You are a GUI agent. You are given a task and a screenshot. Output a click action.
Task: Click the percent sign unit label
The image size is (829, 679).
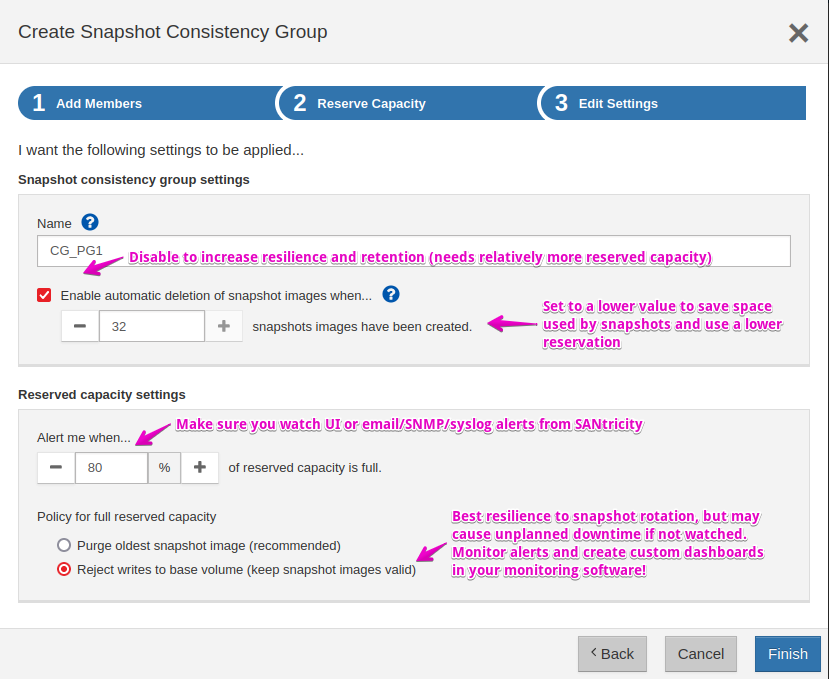coord(164,467)
